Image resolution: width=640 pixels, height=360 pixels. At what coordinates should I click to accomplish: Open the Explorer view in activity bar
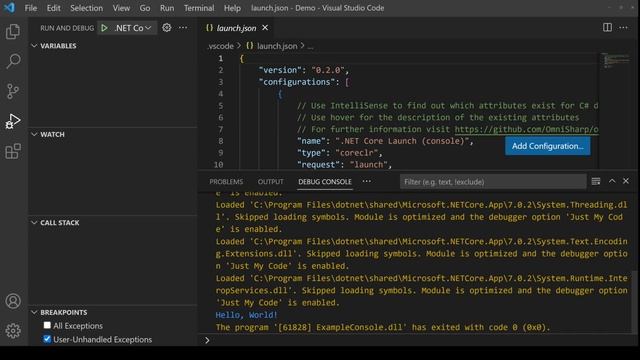pos(13,31)
